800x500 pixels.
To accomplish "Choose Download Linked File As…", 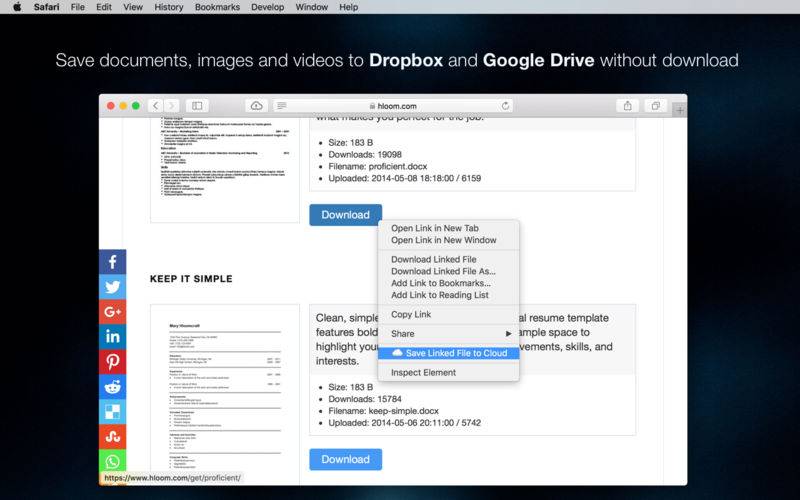I will [x=448, y=271].
